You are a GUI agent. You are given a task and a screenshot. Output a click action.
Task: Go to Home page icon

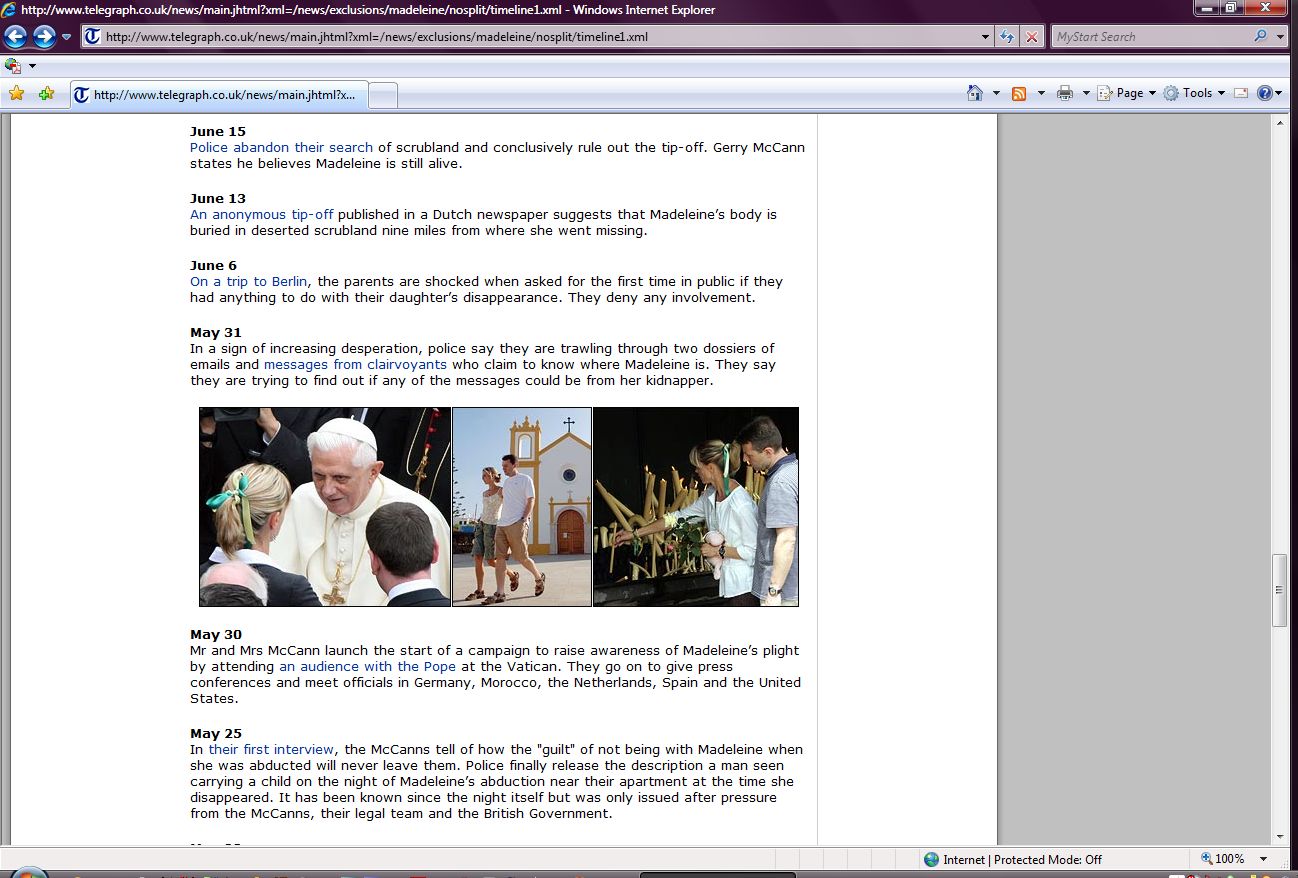pos(975,93)
